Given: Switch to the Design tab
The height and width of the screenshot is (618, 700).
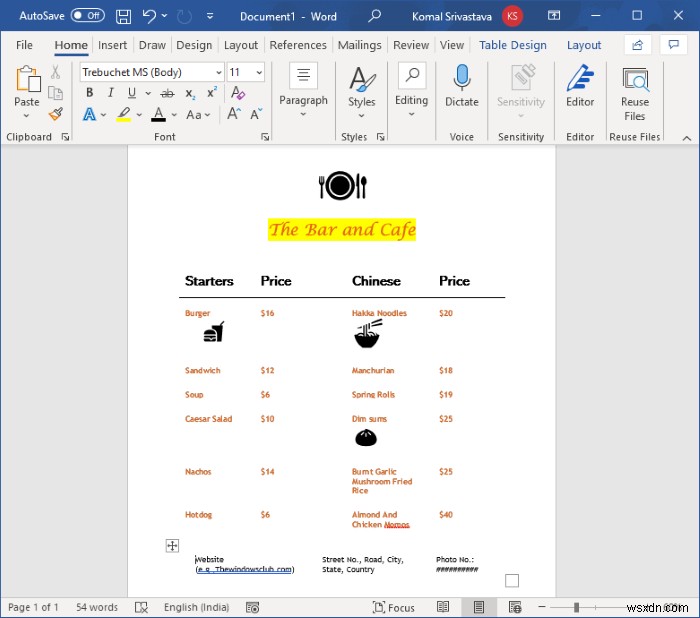Looking at the screenshot, I should 194,45.
